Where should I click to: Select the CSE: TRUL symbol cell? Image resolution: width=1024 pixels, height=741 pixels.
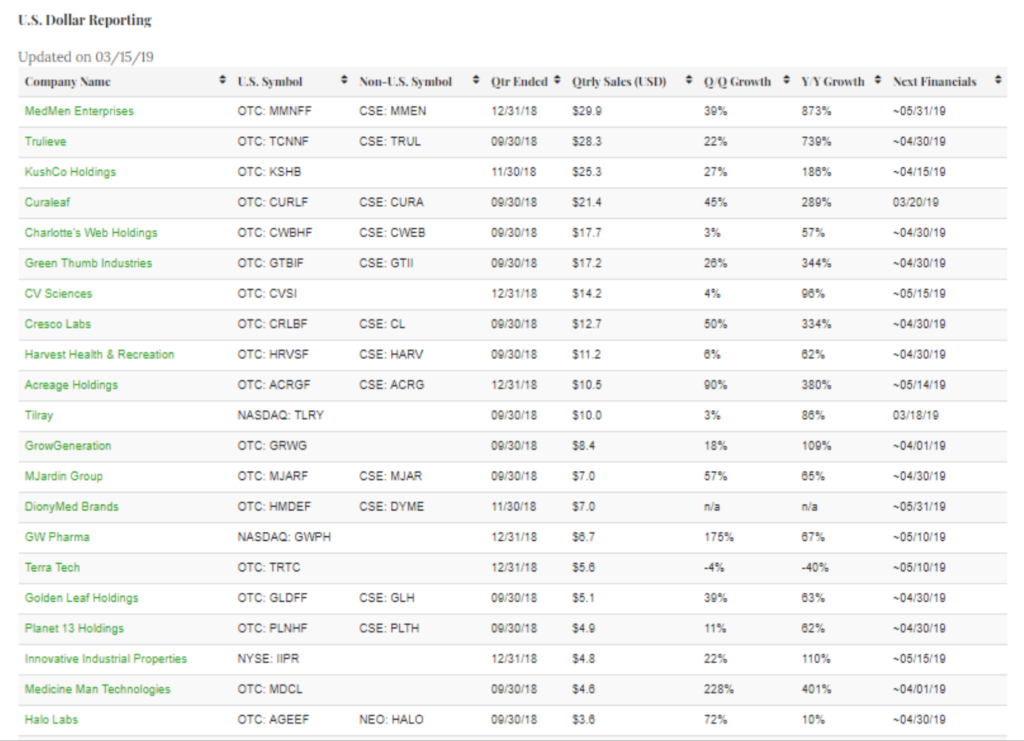(390, 142)
